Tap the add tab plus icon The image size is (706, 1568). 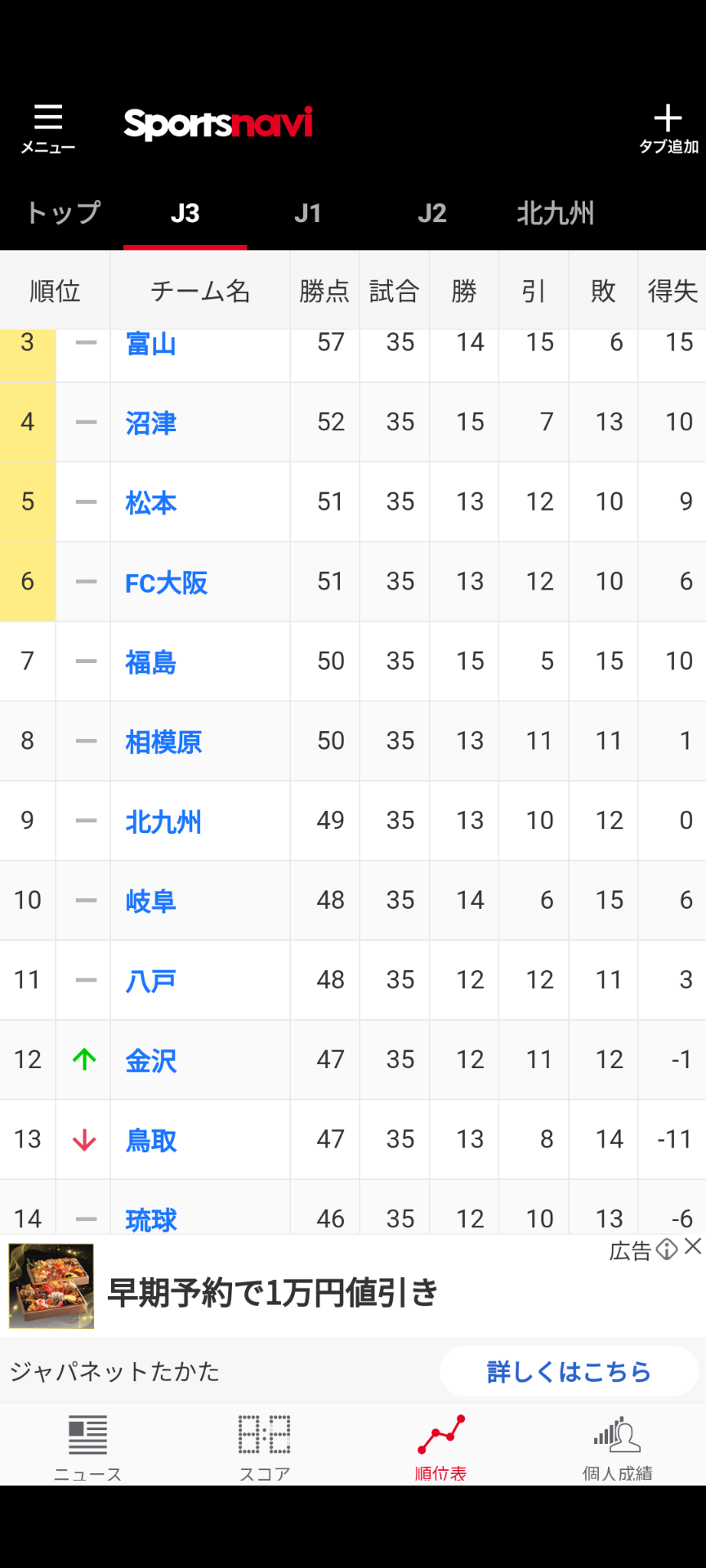(668, 118)
